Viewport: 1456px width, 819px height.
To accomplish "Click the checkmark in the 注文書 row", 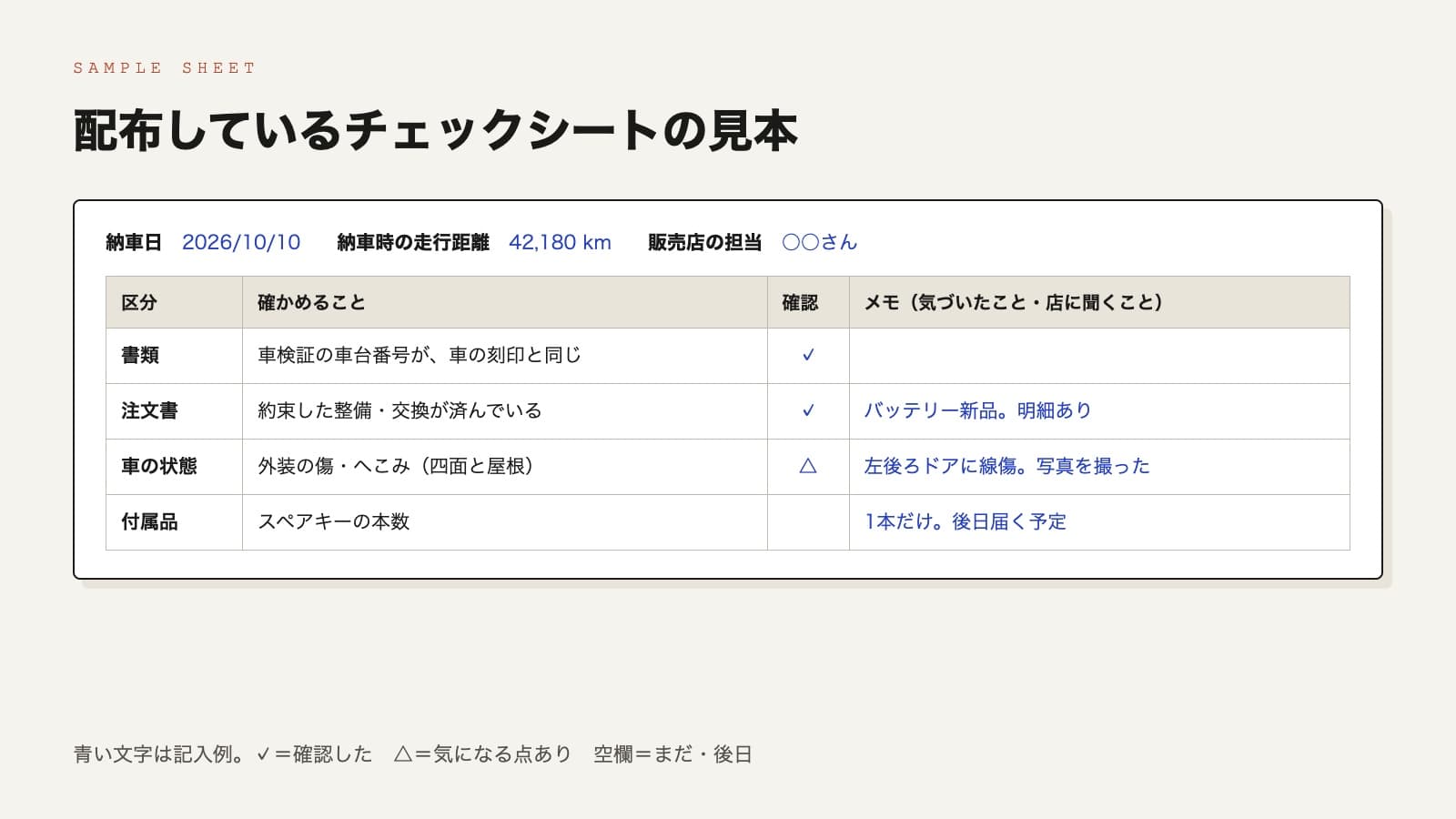I will coord(808,410).
